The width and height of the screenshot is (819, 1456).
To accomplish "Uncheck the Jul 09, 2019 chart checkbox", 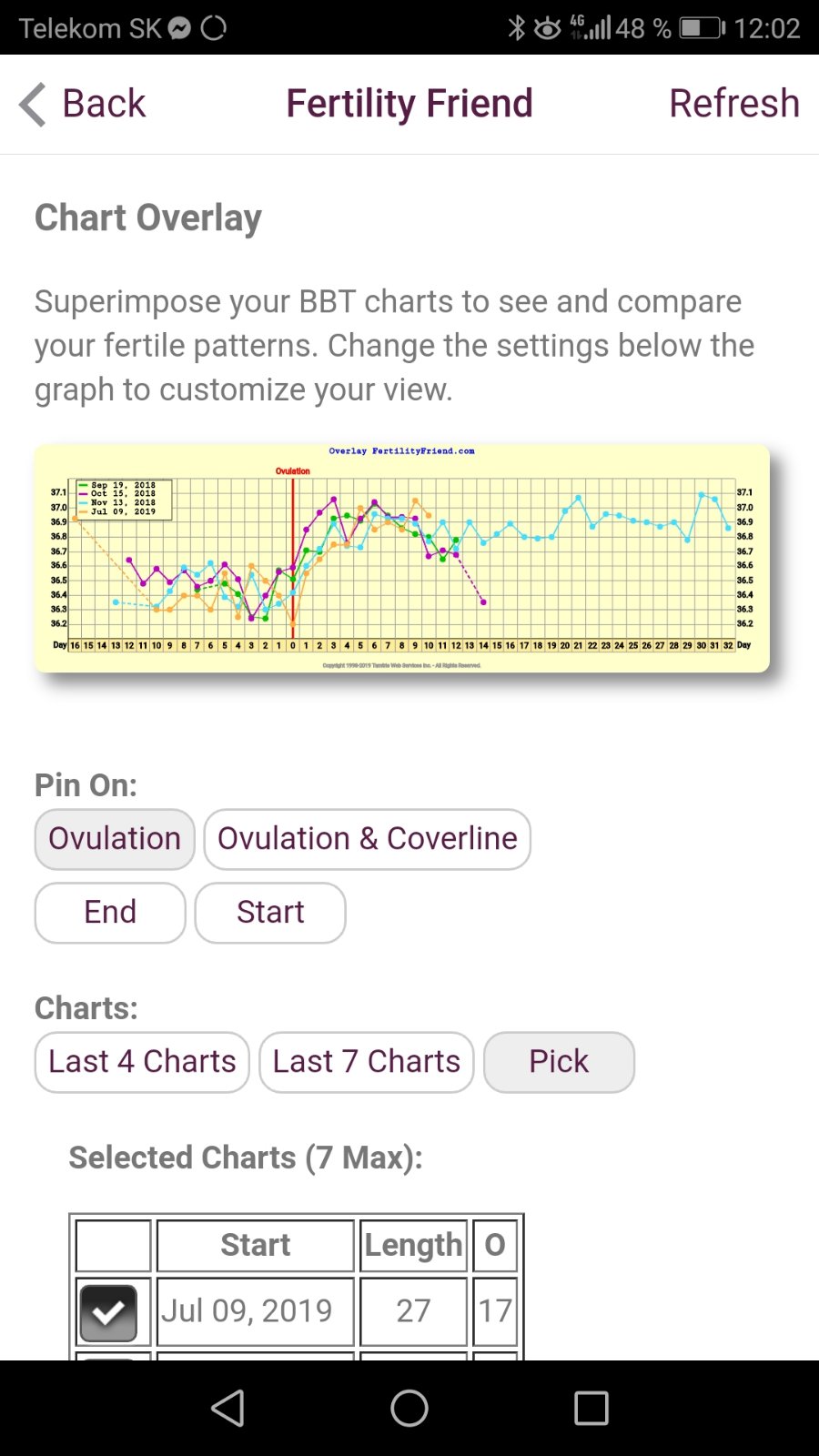I will point(108,1312).
